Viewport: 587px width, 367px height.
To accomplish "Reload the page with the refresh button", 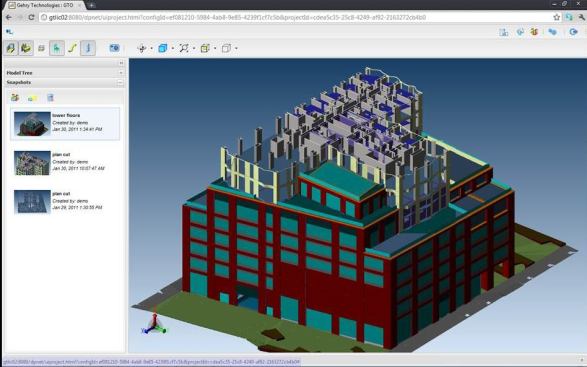I will pyautogui.click(x=31, y=17).
